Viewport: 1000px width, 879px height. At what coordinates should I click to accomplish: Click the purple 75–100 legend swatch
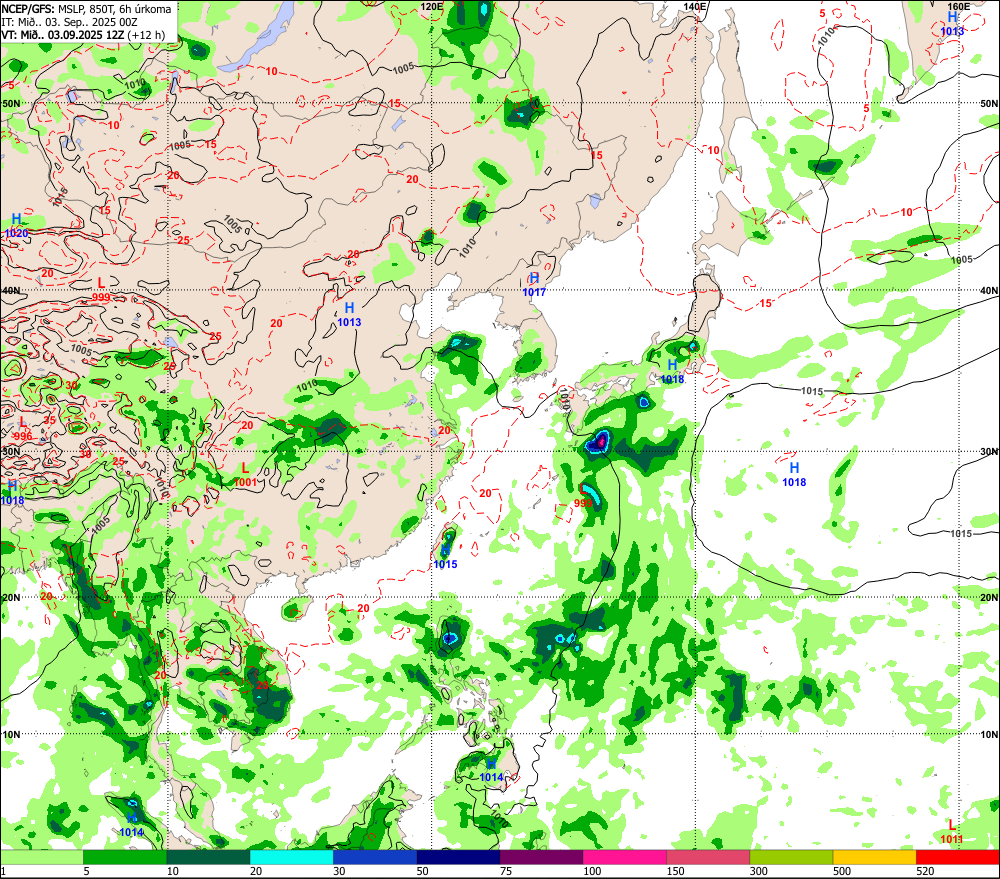tap(541, 857)
